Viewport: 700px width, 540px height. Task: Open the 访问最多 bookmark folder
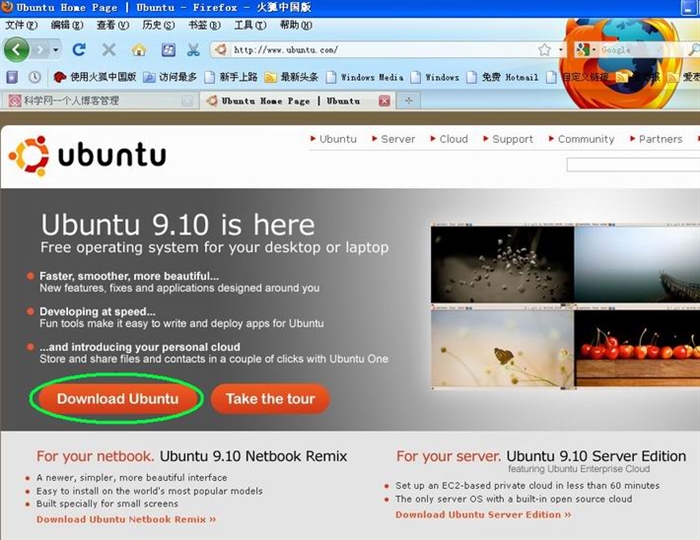pyautogui.click(x=170, y=77)
